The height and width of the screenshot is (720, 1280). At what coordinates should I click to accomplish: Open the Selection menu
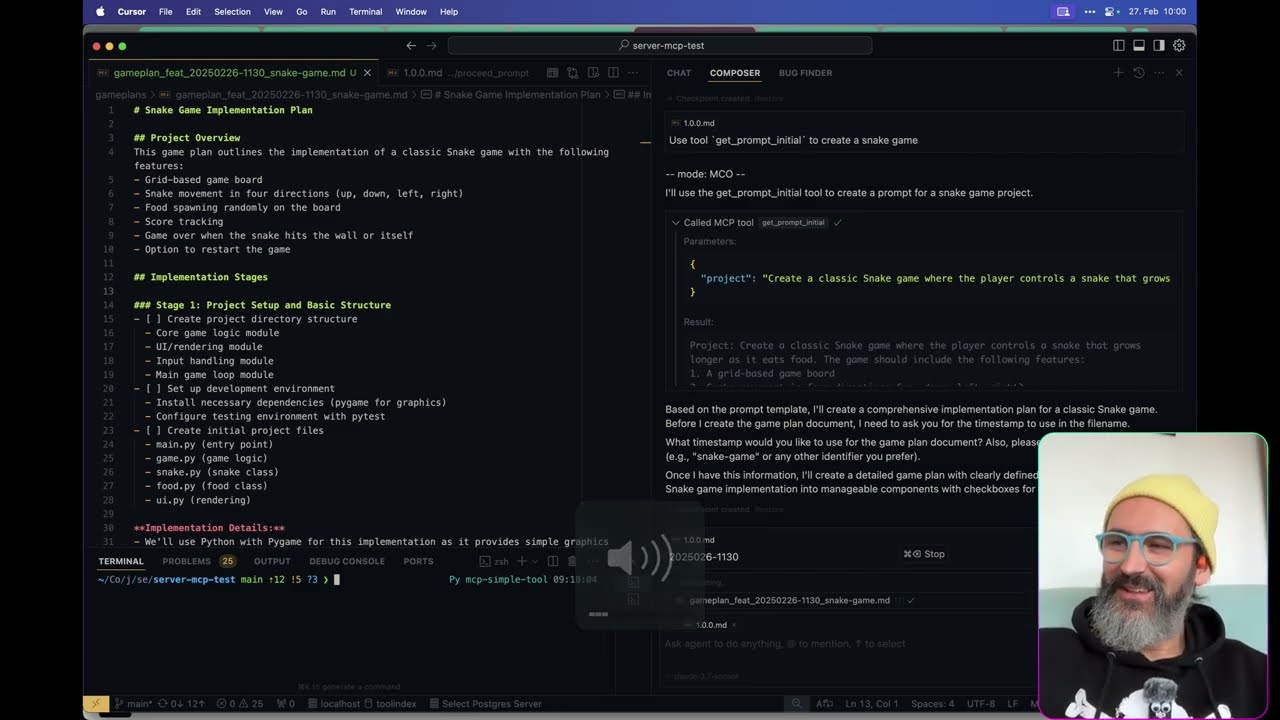coord(232,12)
